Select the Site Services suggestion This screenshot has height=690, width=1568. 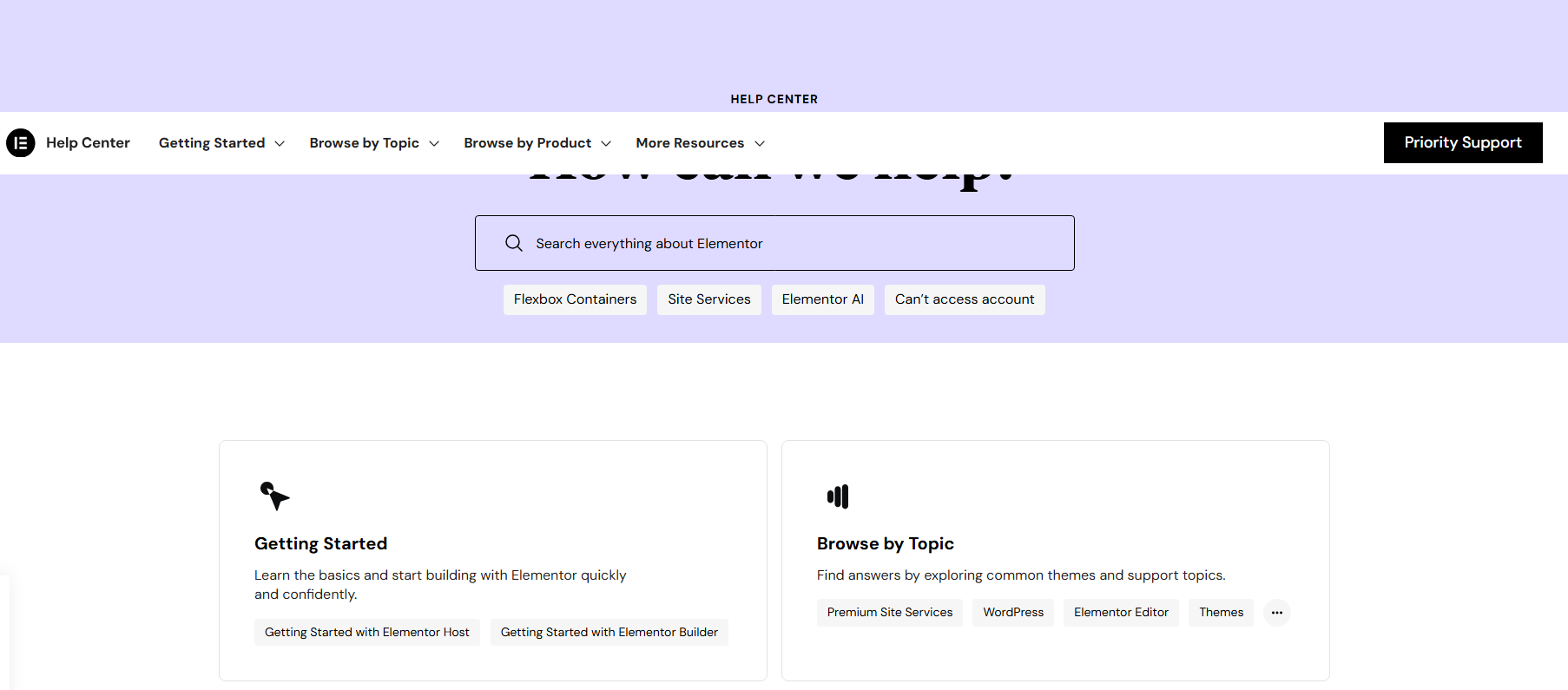709,299
